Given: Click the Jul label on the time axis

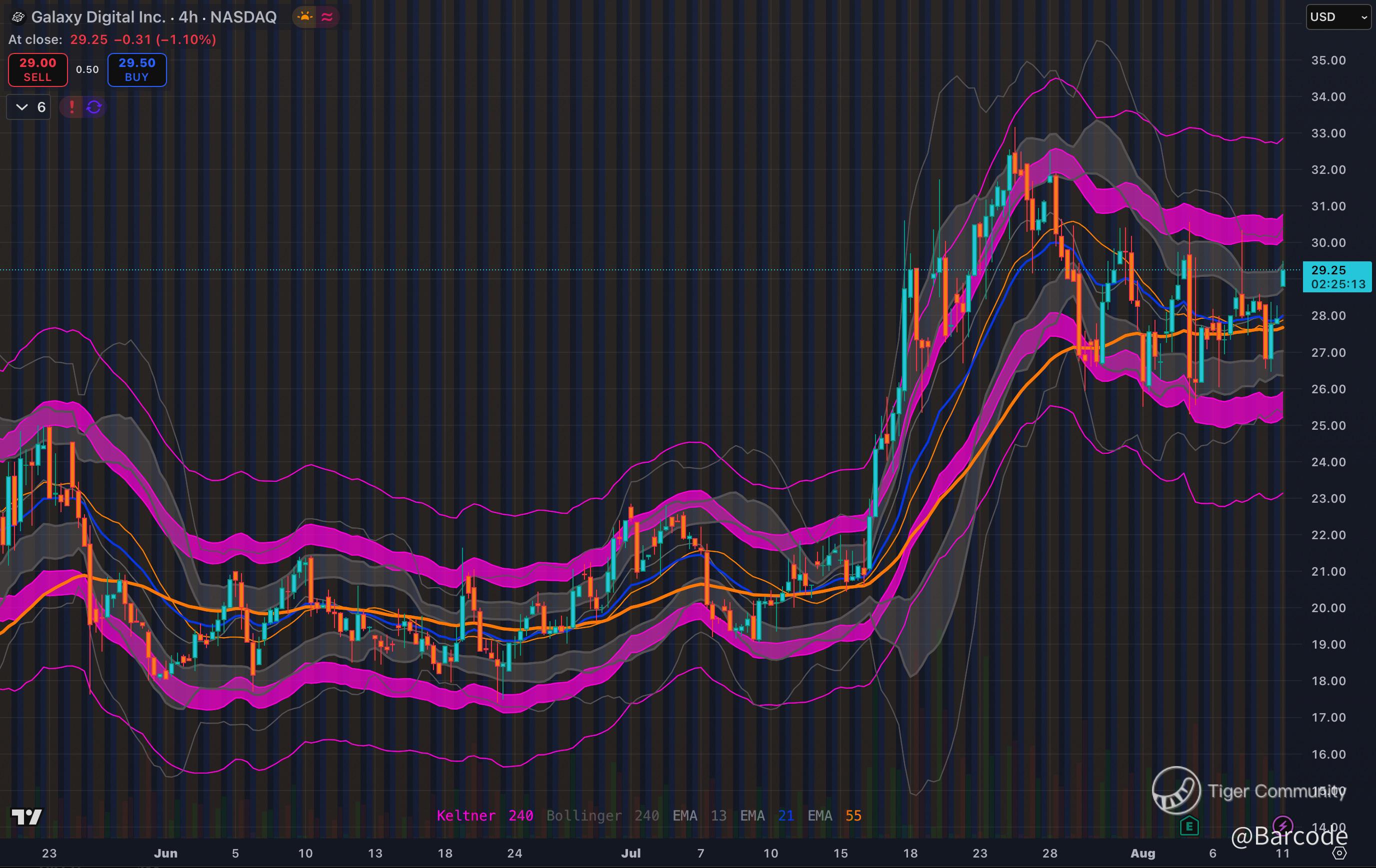Looking at the screenshot, I should pyautogui.click(x=631, y=853).
